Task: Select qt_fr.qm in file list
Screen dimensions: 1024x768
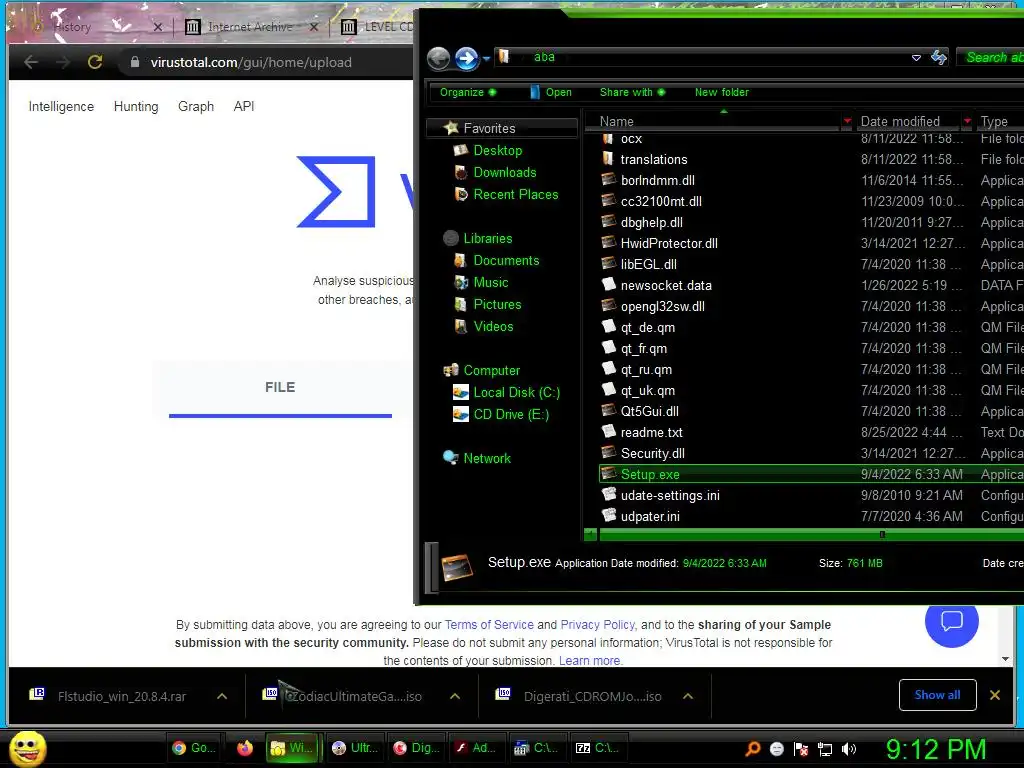Action: (643, 349)
